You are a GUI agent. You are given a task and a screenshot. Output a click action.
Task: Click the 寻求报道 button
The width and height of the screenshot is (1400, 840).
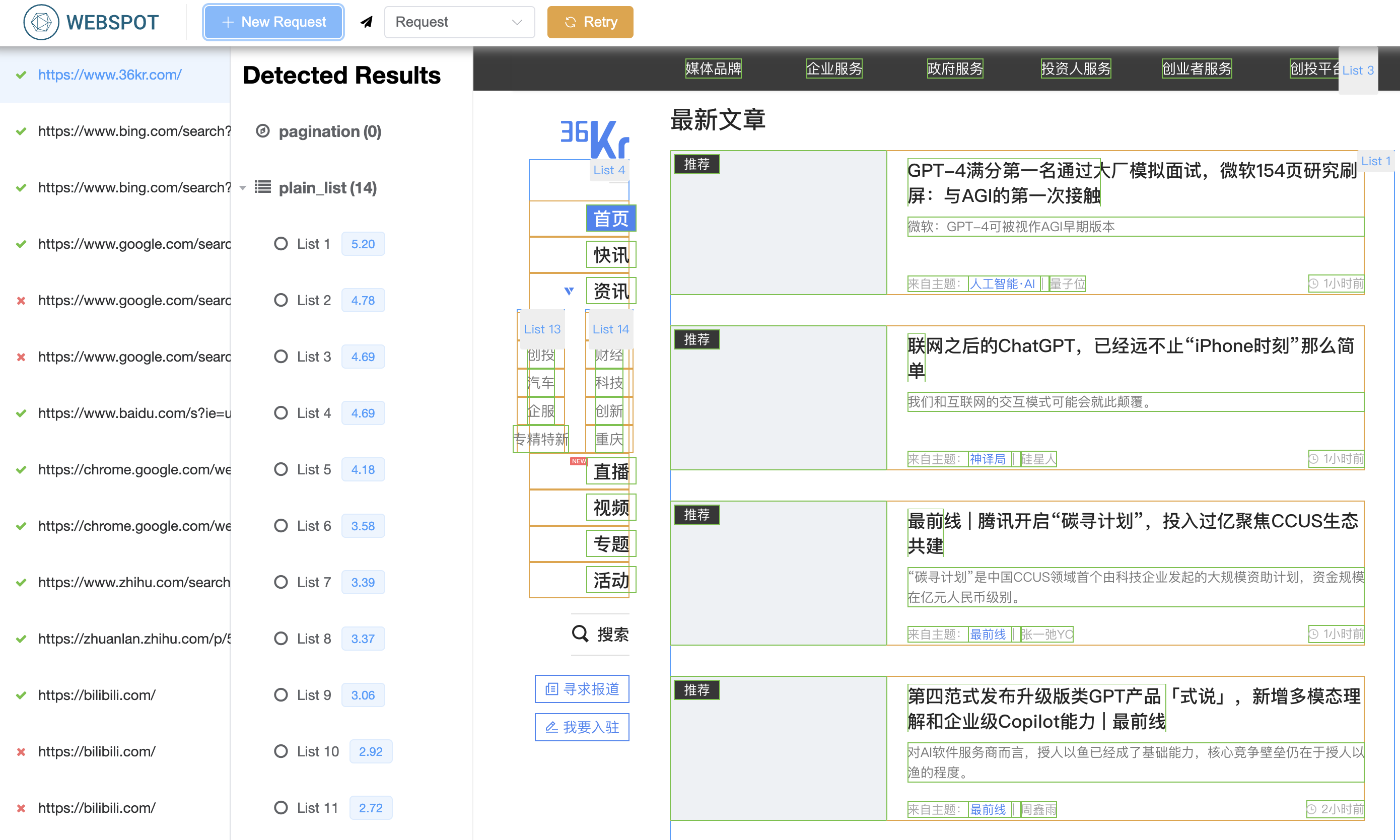tap(582, 689)
